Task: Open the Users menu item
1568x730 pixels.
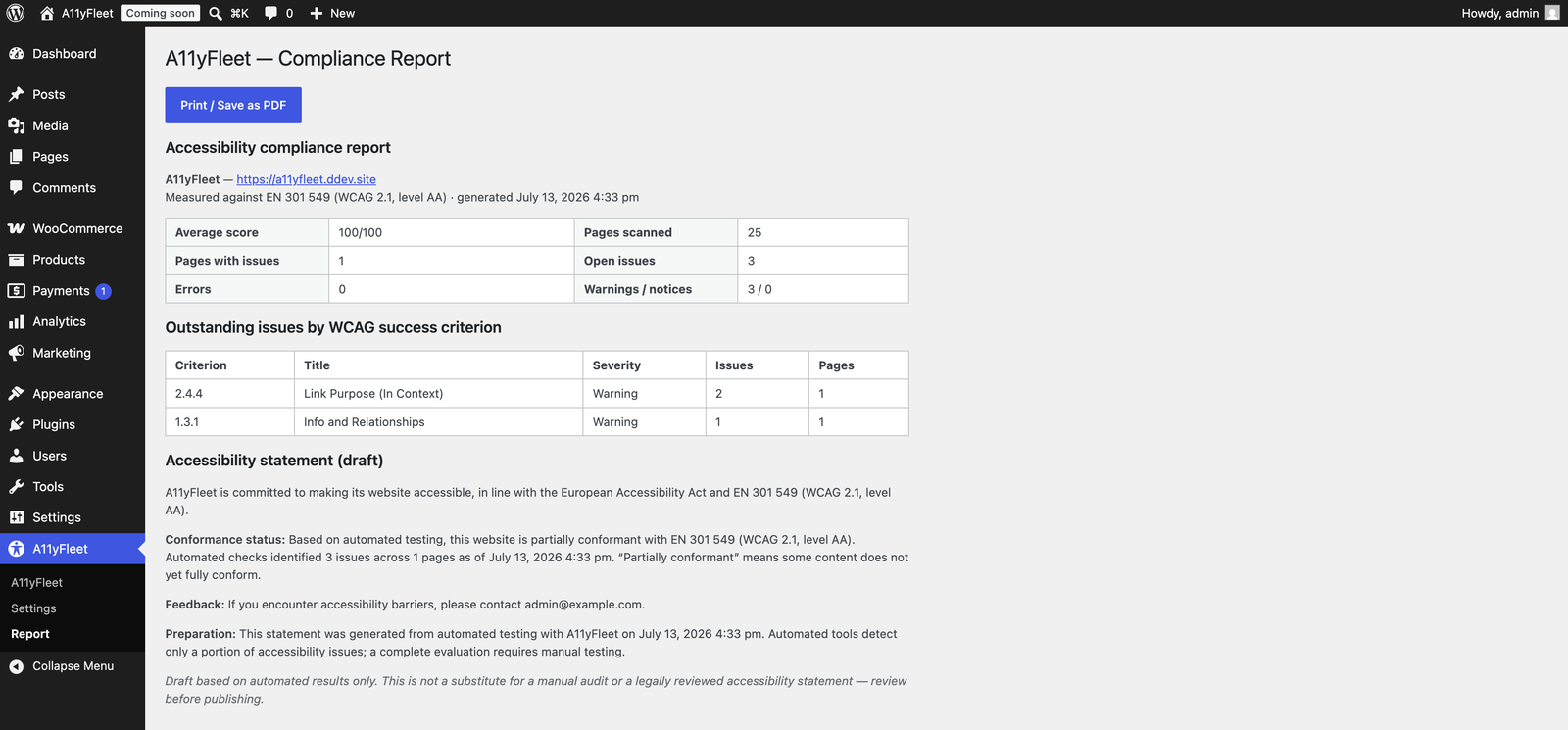Action: tap(73, 456)
